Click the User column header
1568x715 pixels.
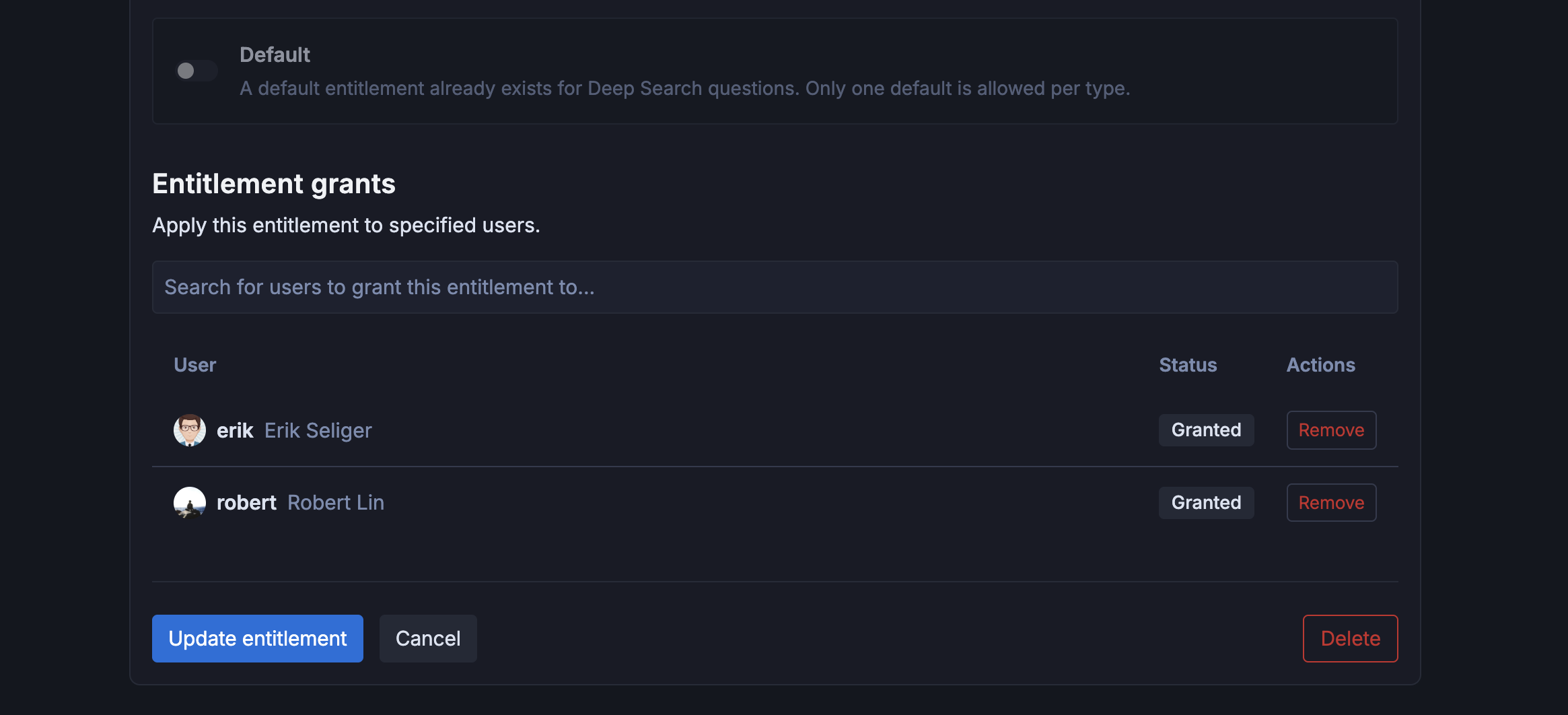pos(194,365)
